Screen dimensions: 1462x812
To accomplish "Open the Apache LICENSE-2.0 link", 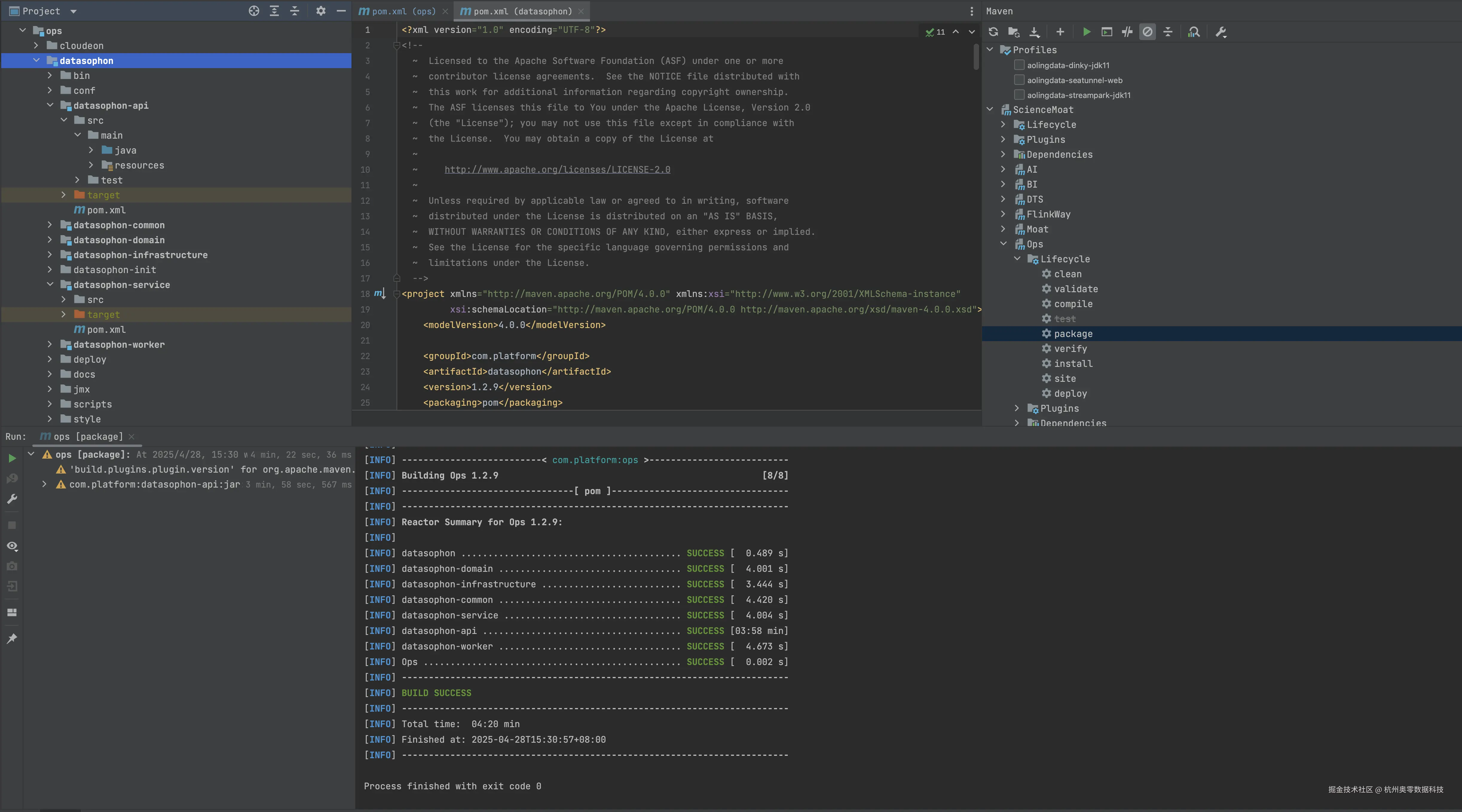I will point(557,169).
